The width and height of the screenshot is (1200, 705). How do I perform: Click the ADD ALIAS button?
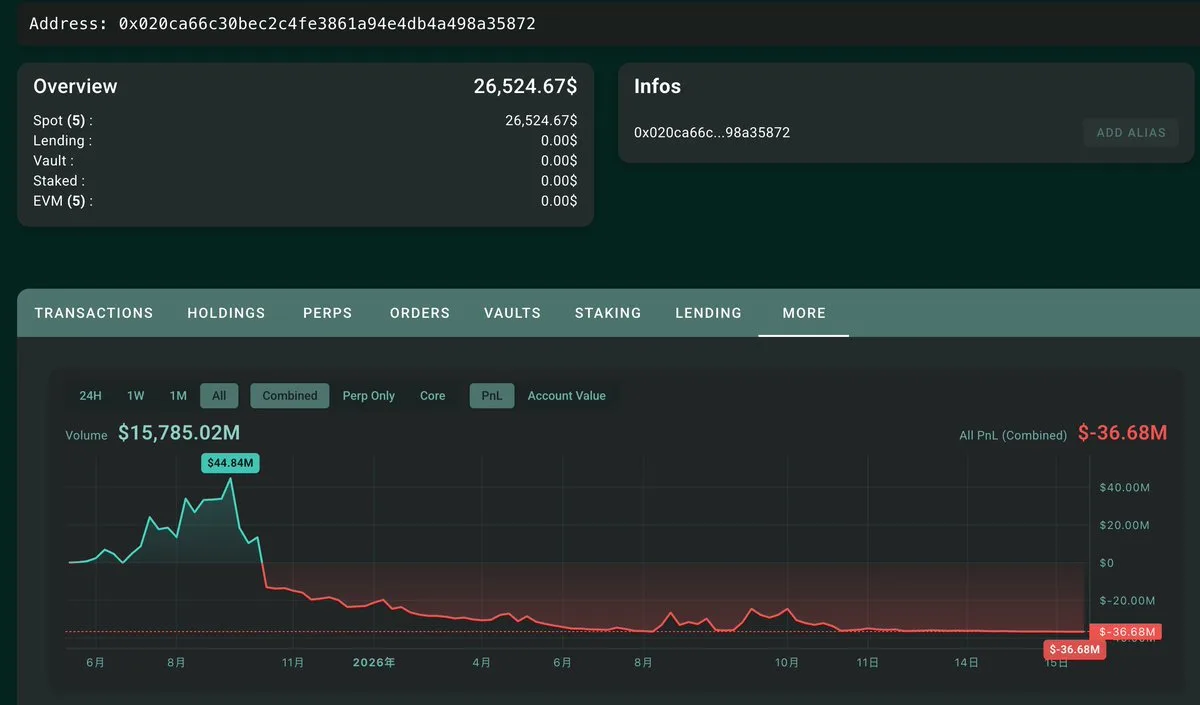[1131, 133]
